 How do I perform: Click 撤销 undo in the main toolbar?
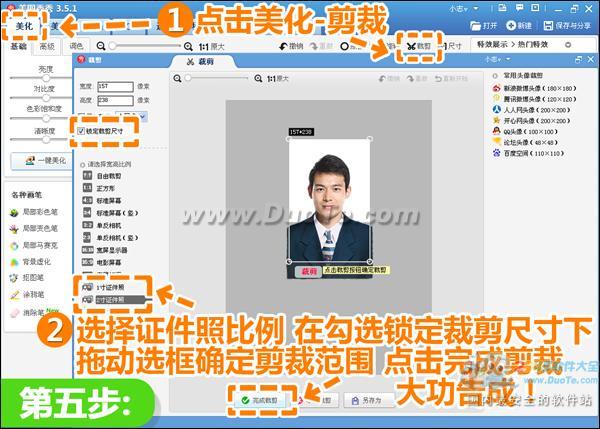coord(291,46)
